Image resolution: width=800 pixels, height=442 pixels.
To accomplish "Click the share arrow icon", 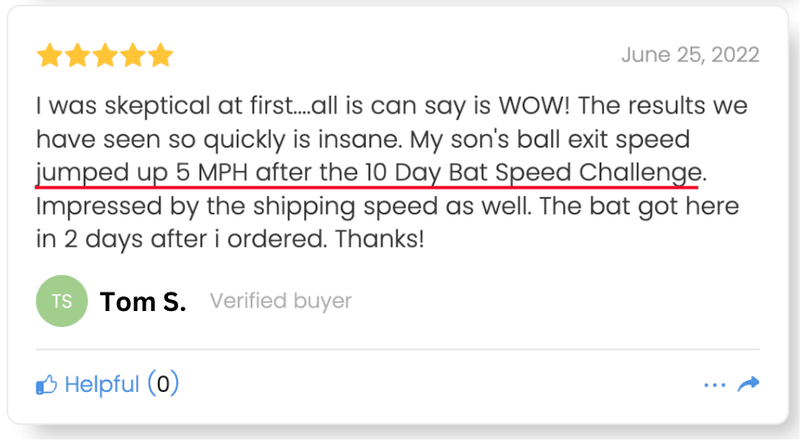I will (x=748, y=384).
